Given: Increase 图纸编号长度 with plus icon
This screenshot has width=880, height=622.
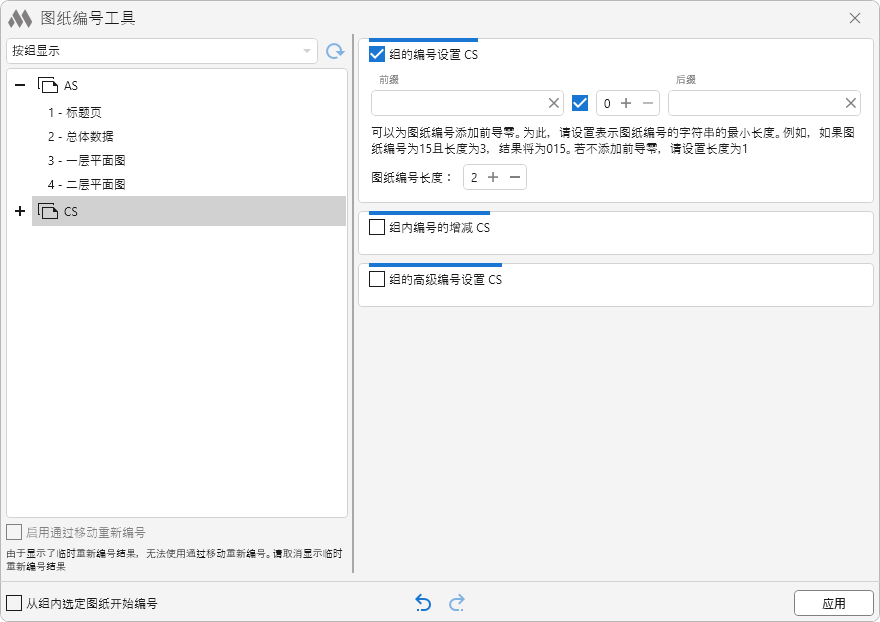Looking at the screenshot, I should pos(493,177).
